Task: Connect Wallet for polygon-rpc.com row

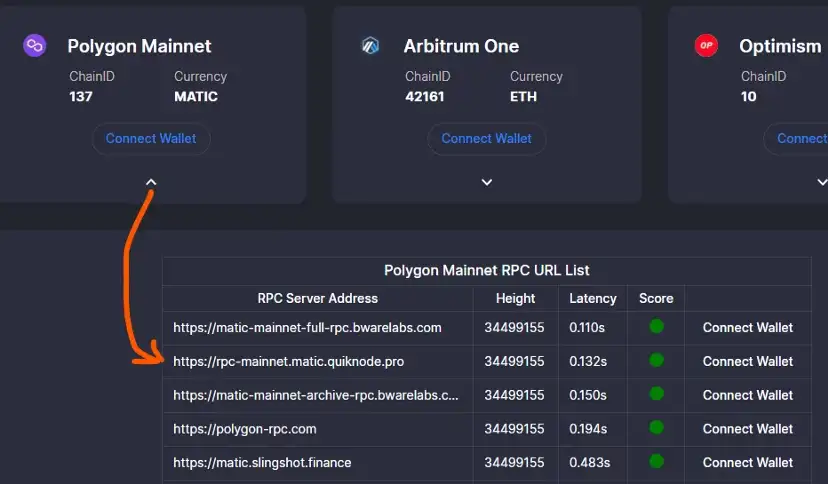Action: [x=747, y=429]
